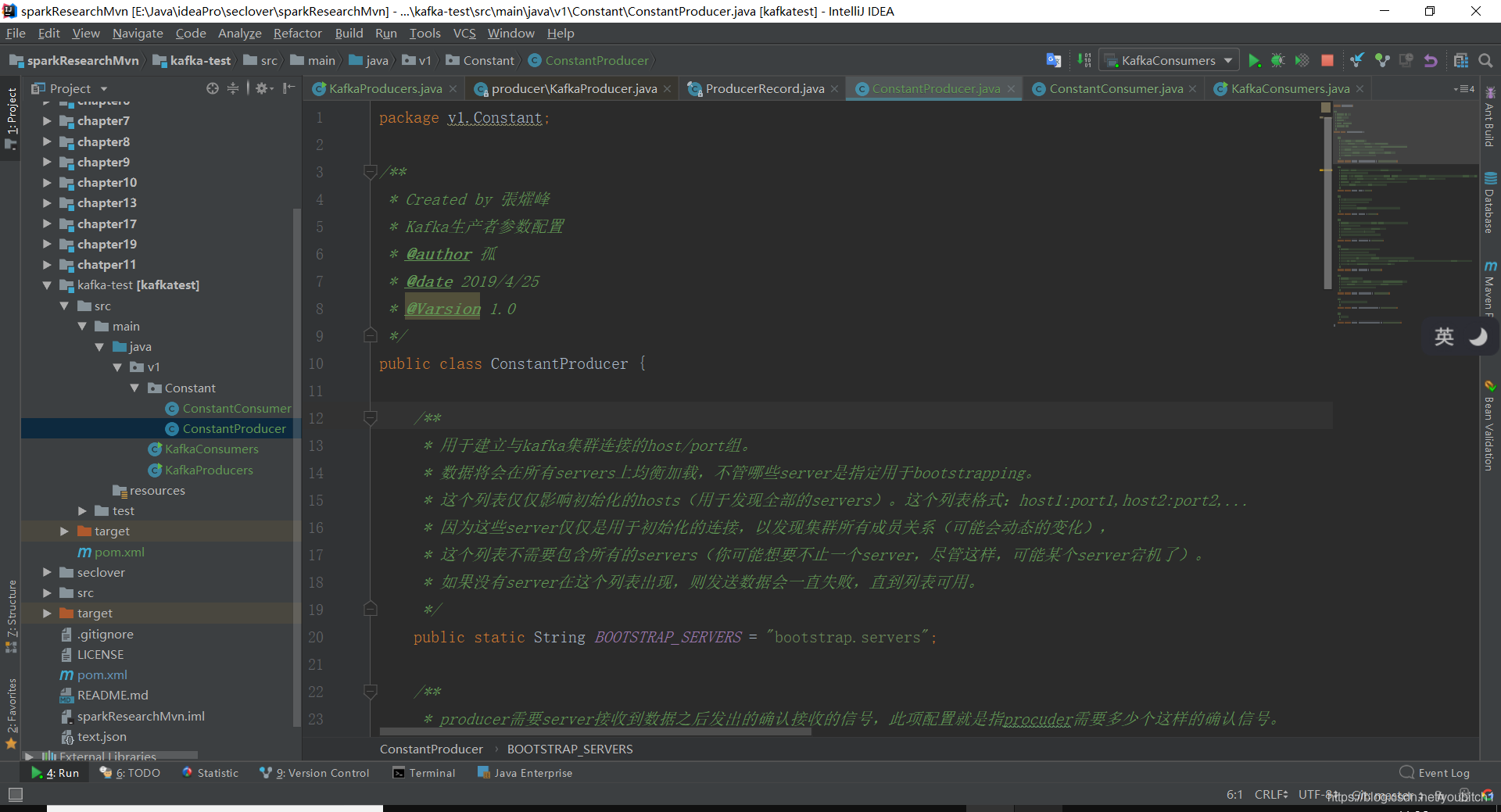Open the Bean Validation side panel
The height and width of the screenshot is (812, 1501).
pyautogui.click(x=1489, y=426)
